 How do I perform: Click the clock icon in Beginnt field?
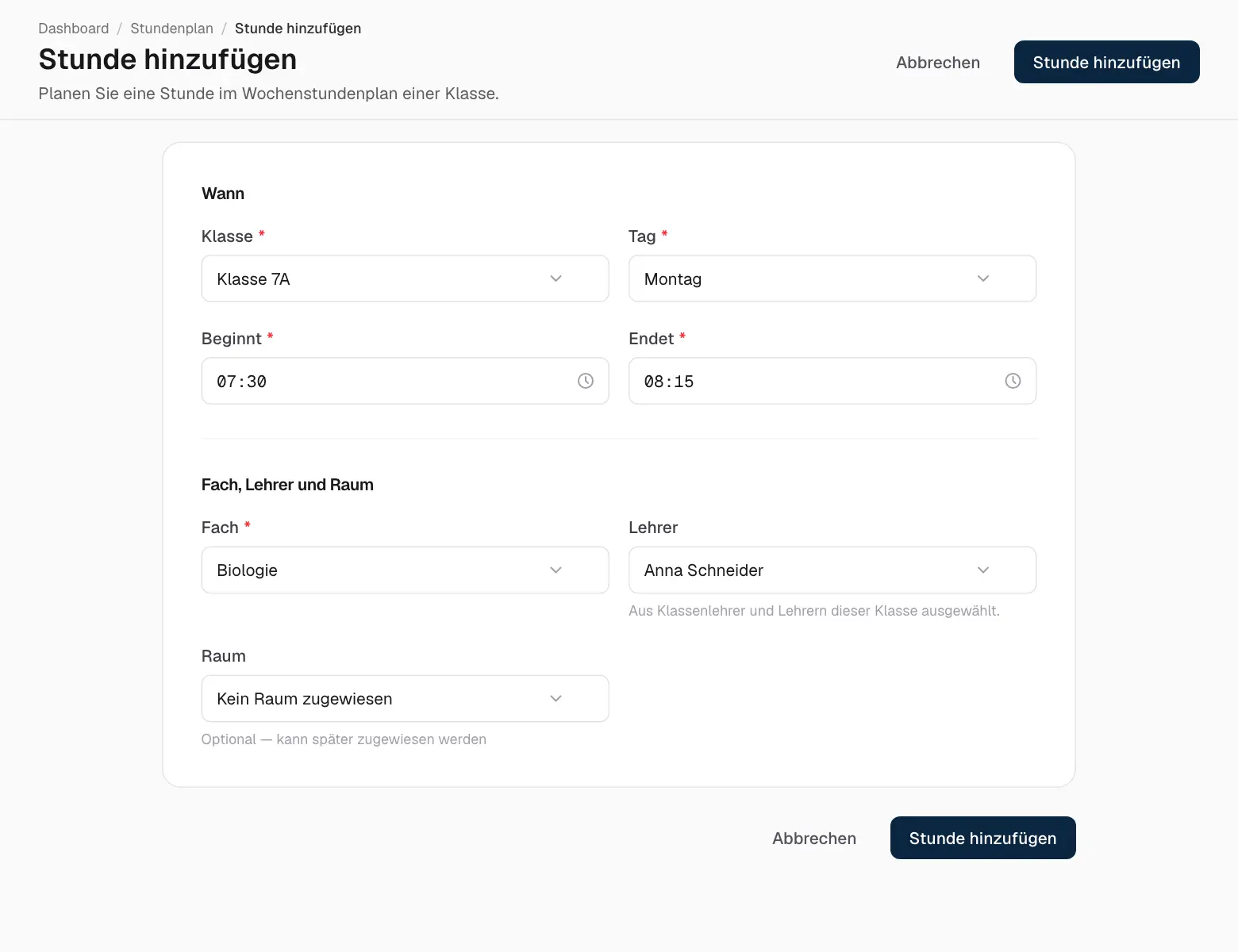(586, 381)
